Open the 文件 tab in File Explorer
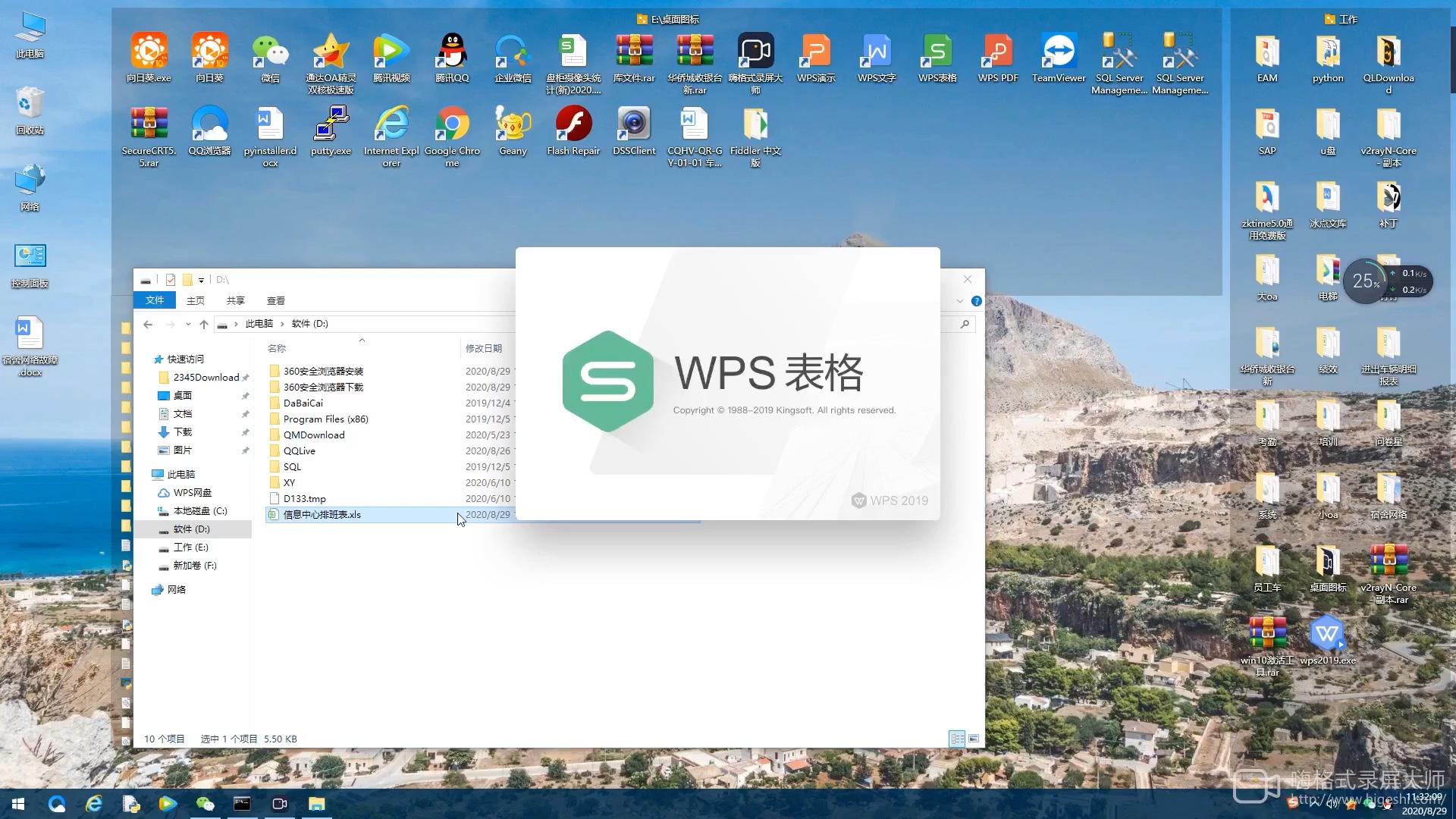This screenshot has width=1456, height=819. pos(155,300)
